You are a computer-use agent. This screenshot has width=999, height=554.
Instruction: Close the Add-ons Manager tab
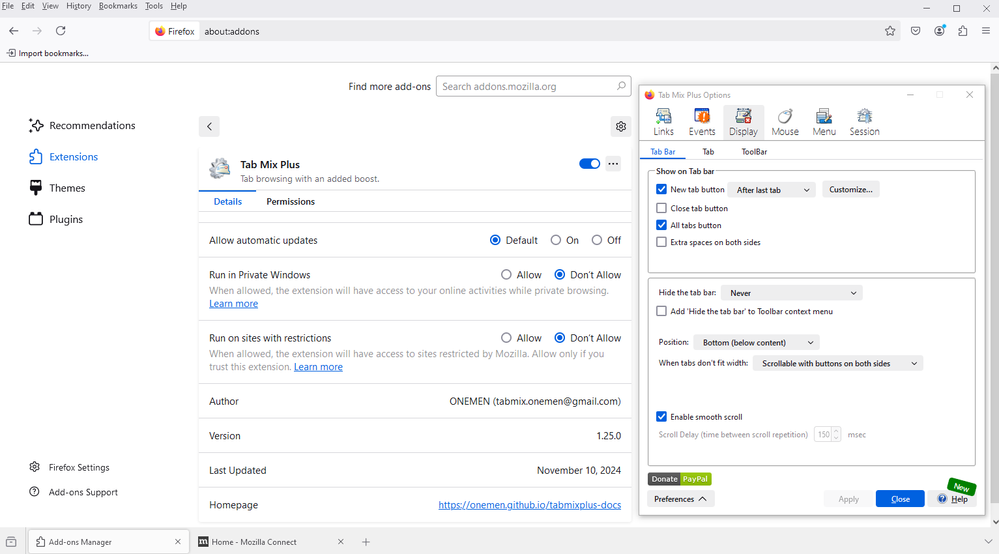click(178, 542)
